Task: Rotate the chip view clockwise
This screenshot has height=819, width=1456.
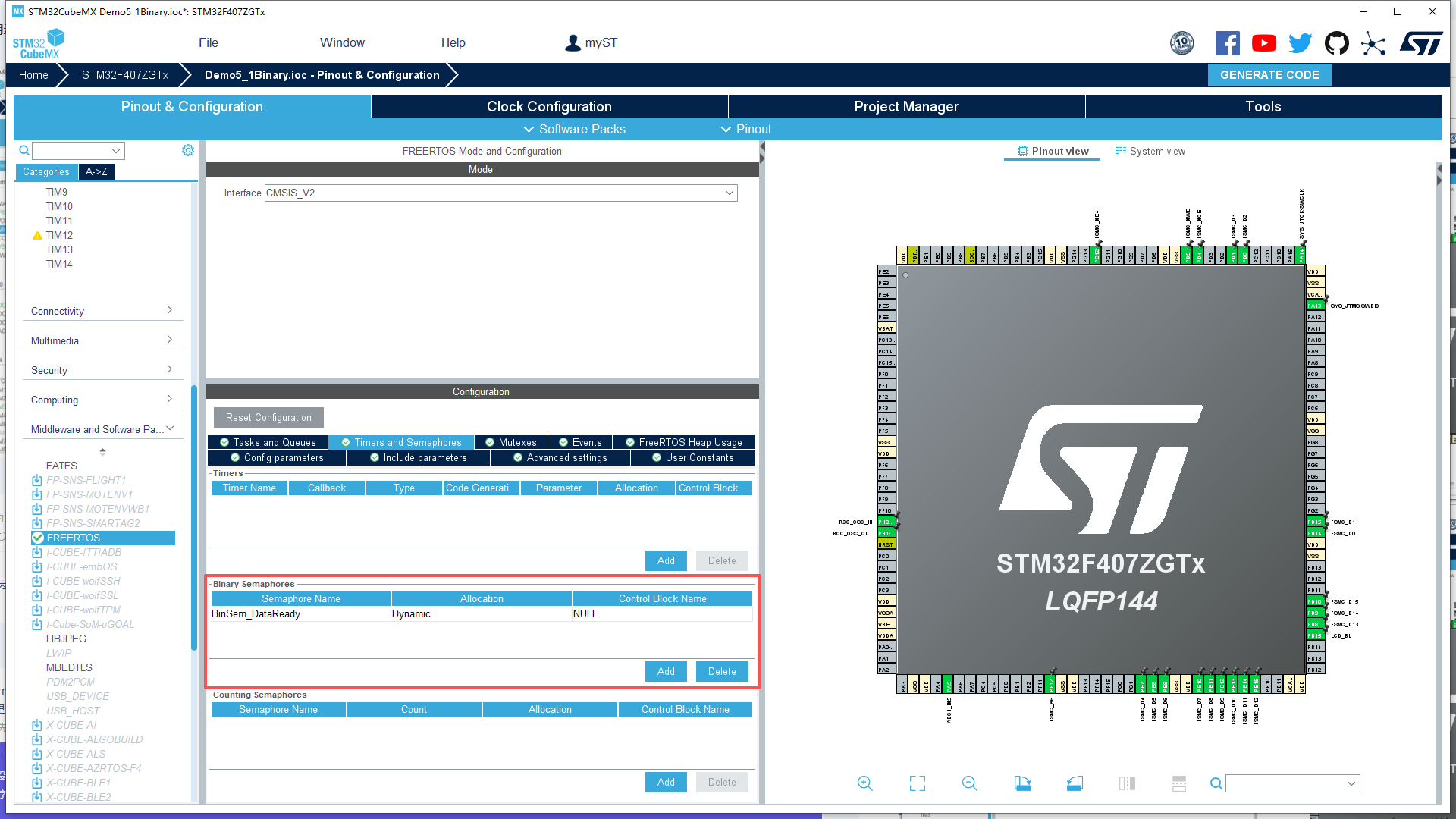Action: [1022, 783]
